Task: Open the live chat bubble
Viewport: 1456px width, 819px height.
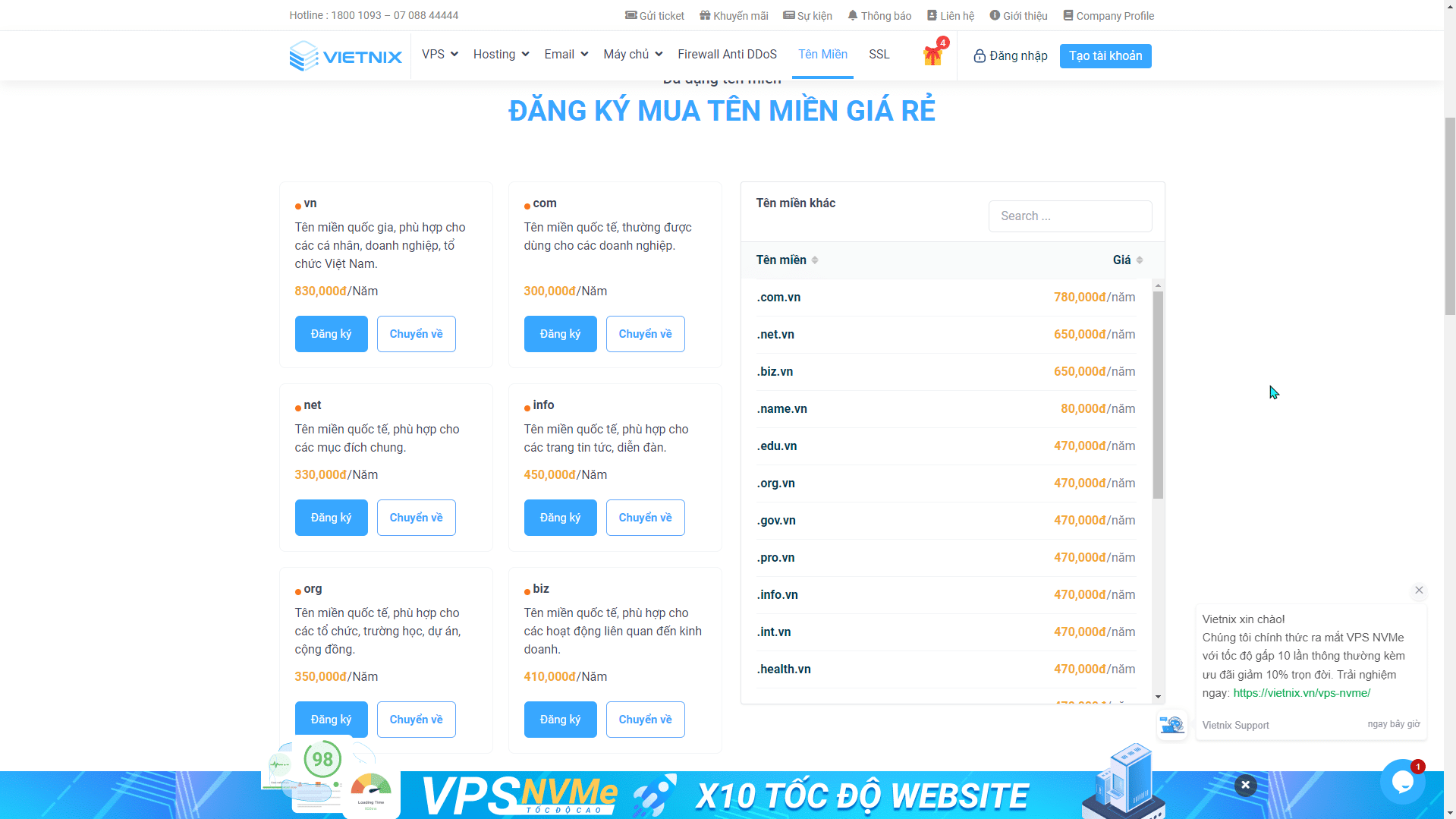Action: (1402, 782)
